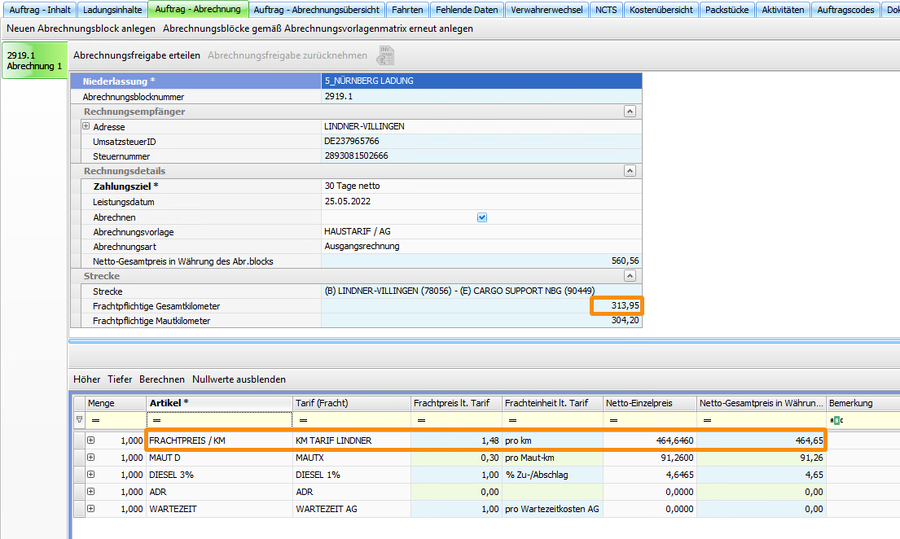Collapse the Rechnungsempfänger section
The image size is (900, 539).
coord(629,112)
